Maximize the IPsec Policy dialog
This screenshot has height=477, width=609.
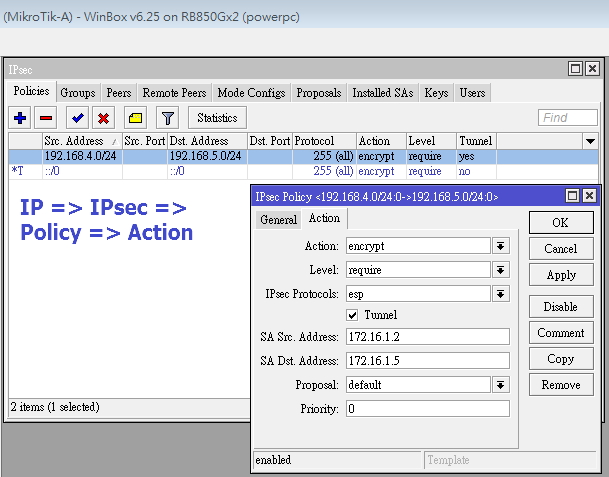click(x=572, y=195)
